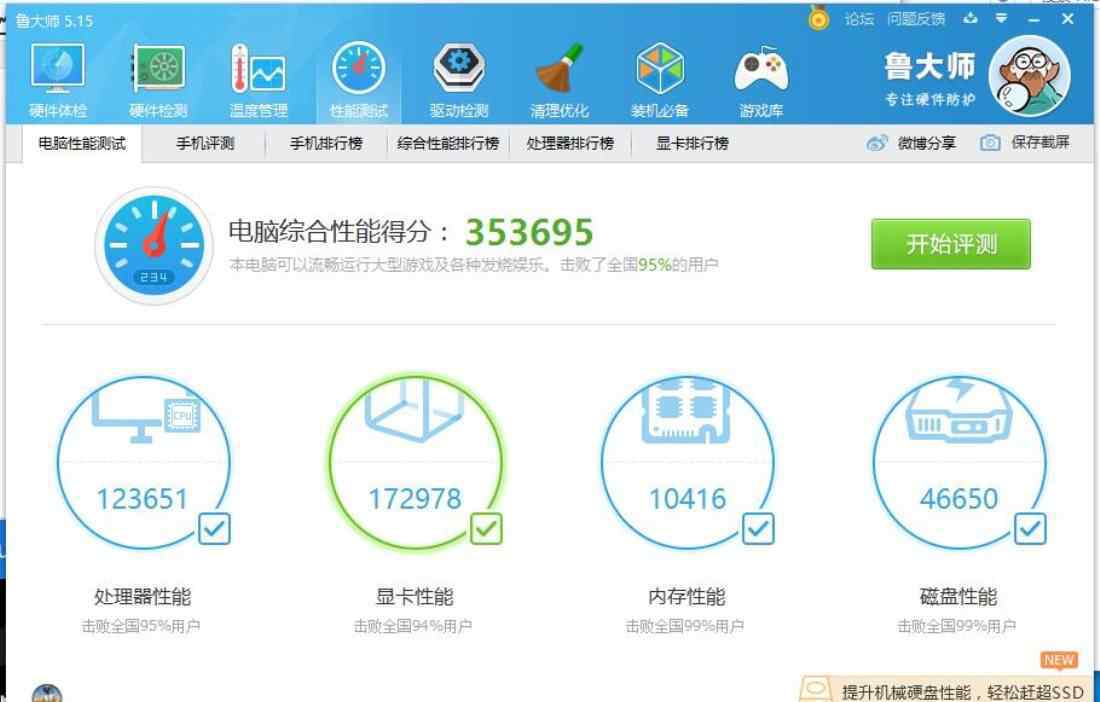Switch to 电脑性能测试 tab
The height and width of the screenshot is (702, 1100).
pyautogui.click(x=82, y=144)
